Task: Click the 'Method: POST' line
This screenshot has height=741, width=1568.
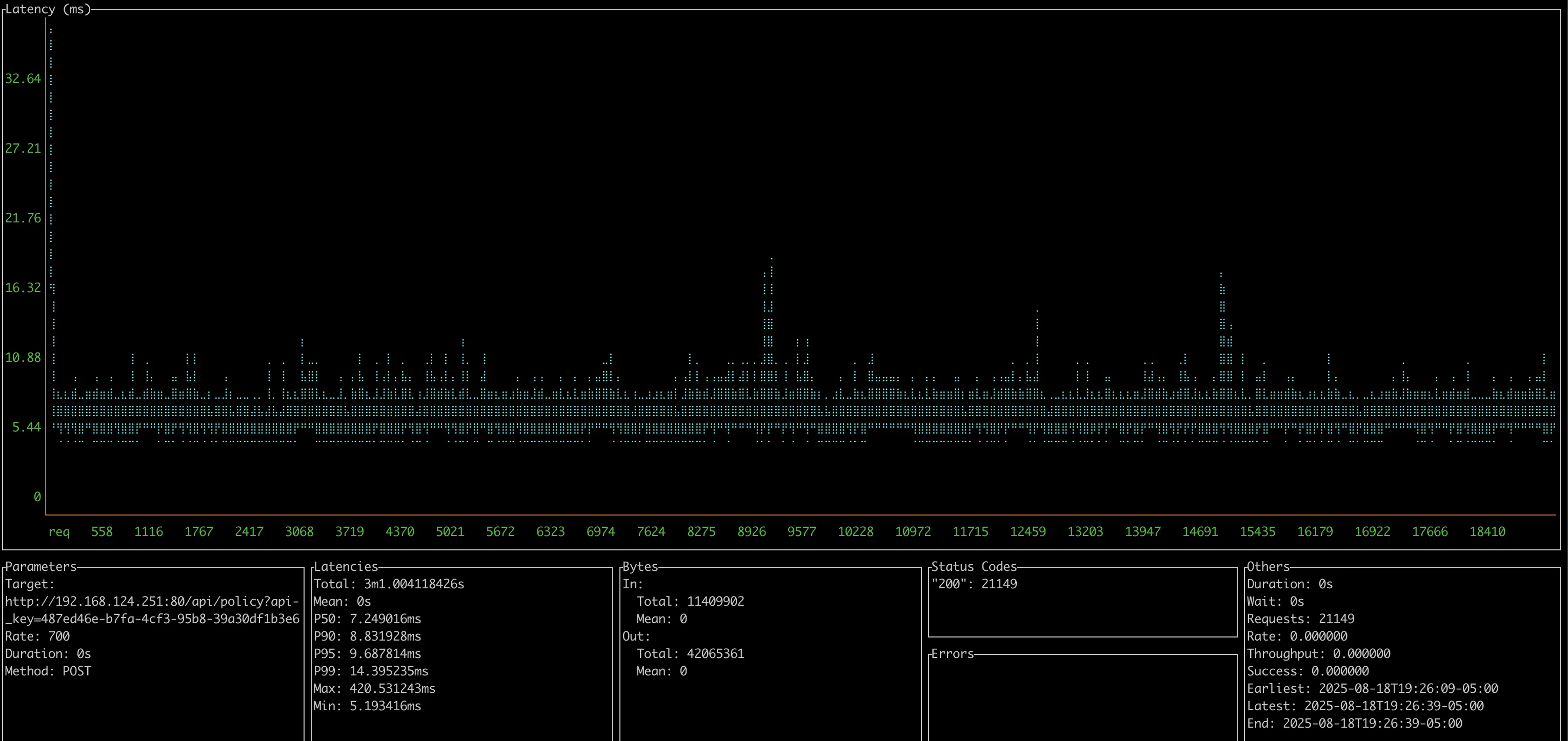Action: pos(48,672)
